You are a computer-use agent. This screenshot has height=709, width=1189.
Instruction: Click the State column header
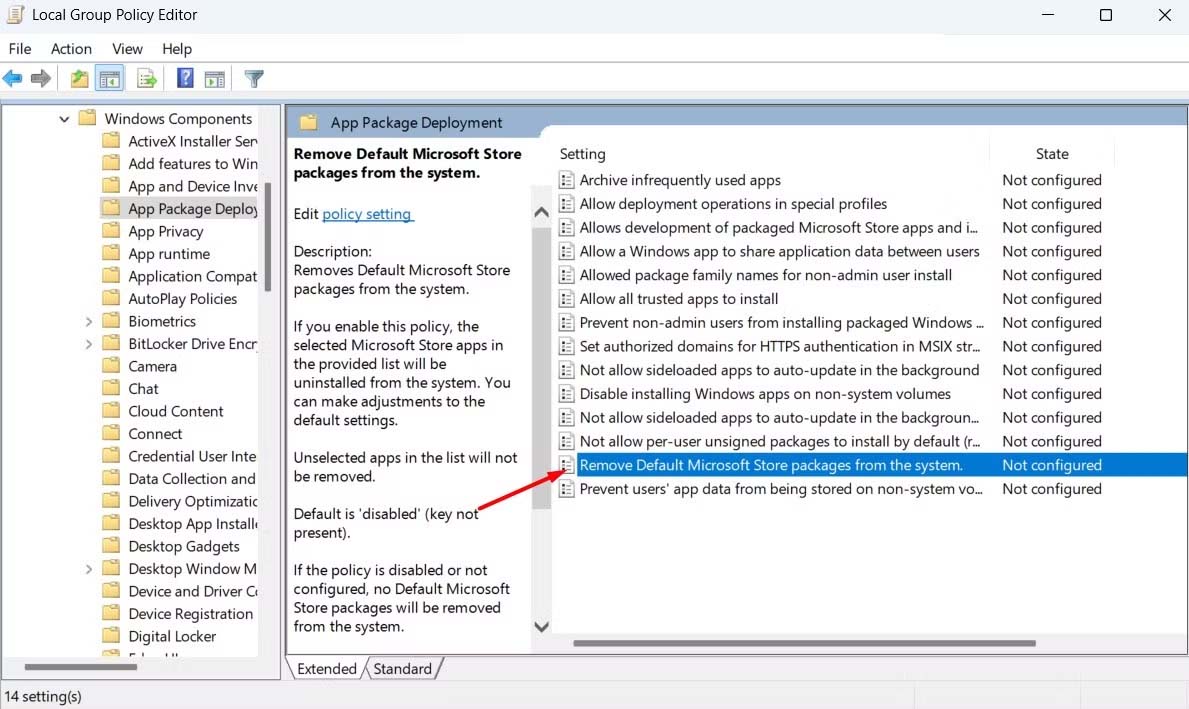click(x=1052, y=154)
